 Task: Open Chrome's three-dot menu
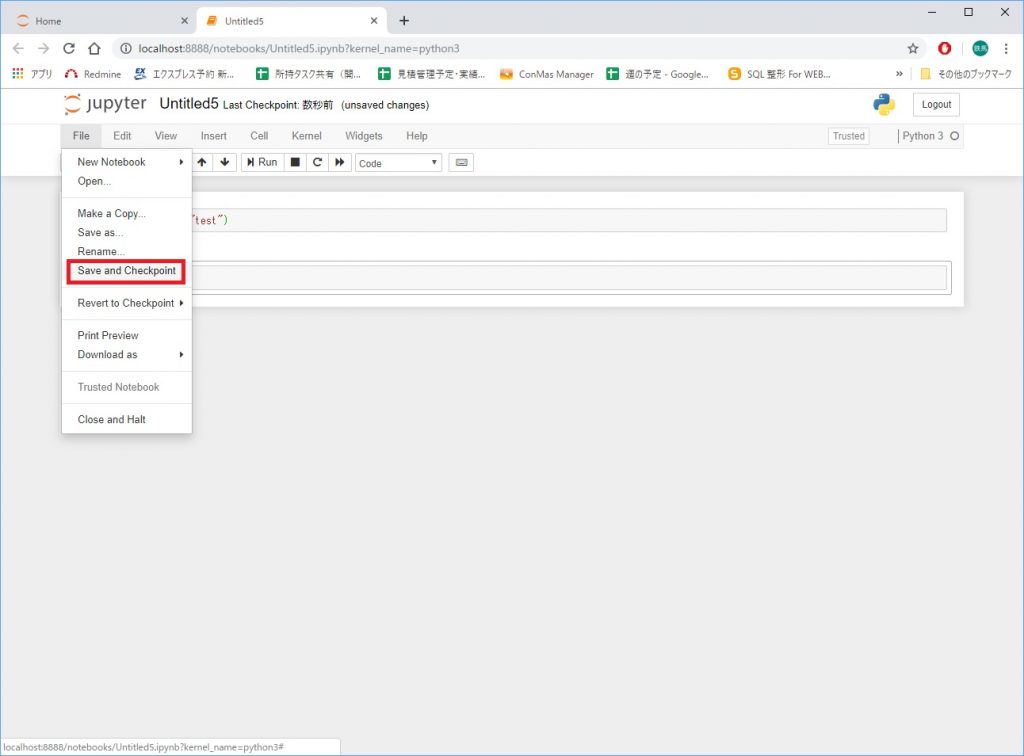[1006, 48]
